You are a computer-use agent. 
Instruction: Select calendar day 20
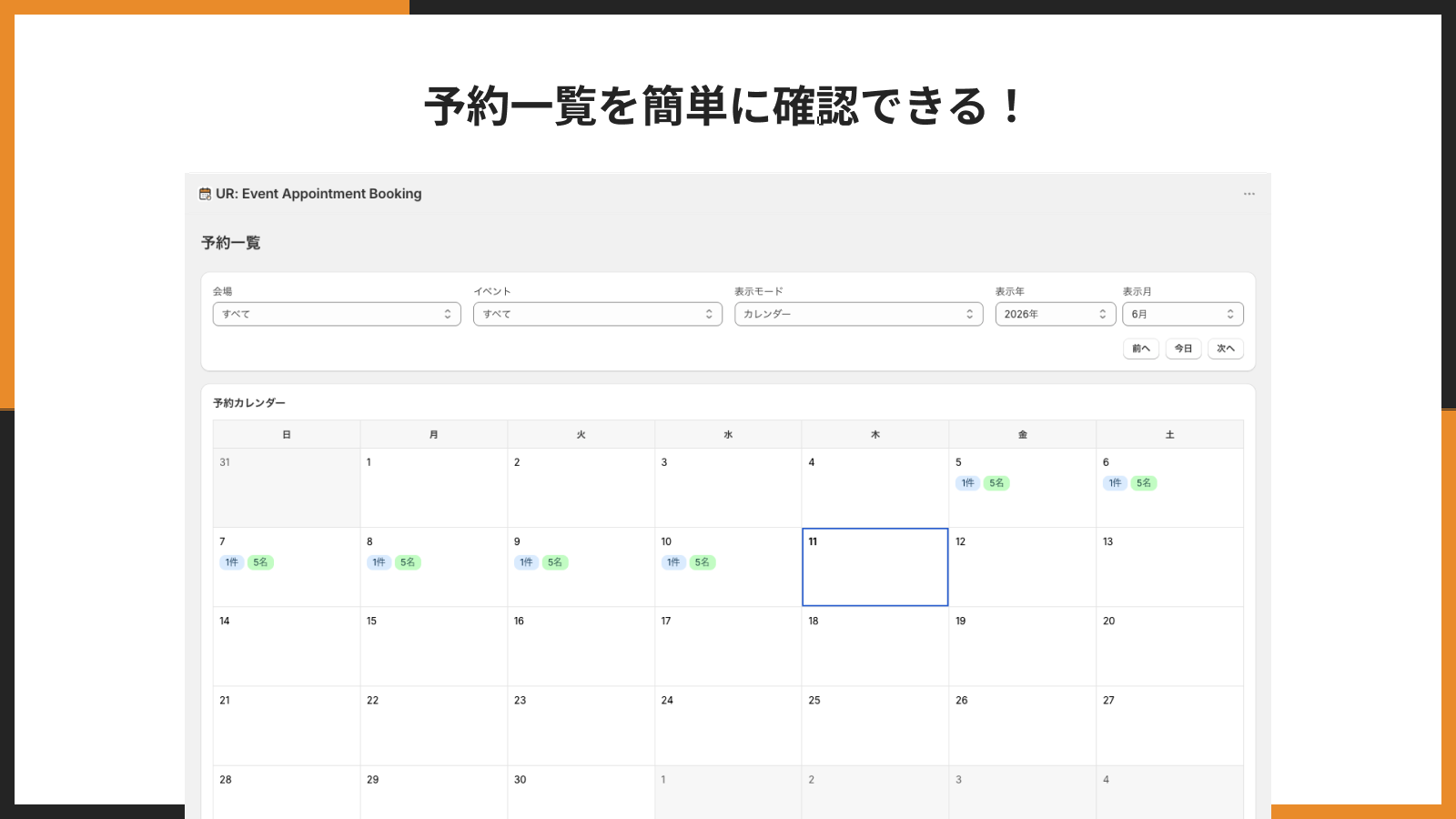coord(1170,646)
